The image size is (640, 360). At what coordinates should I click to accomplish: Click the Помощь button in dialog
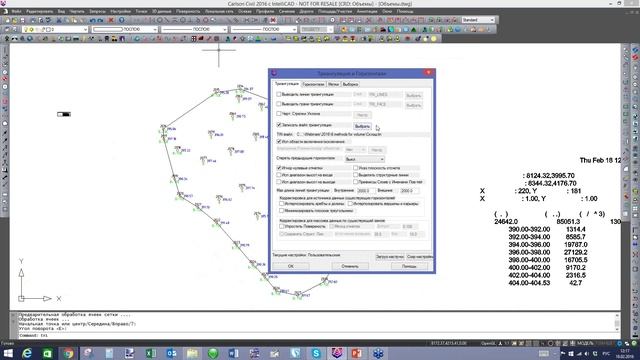[x=409, y=266]
